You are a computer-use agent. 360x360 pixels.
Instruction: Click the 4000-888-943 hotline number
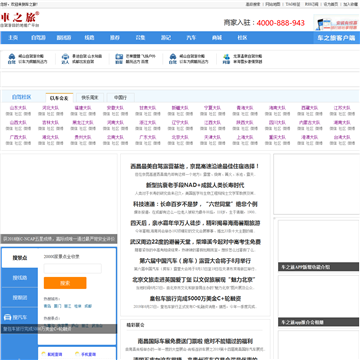pyautogui.click(x=281, y=23)
